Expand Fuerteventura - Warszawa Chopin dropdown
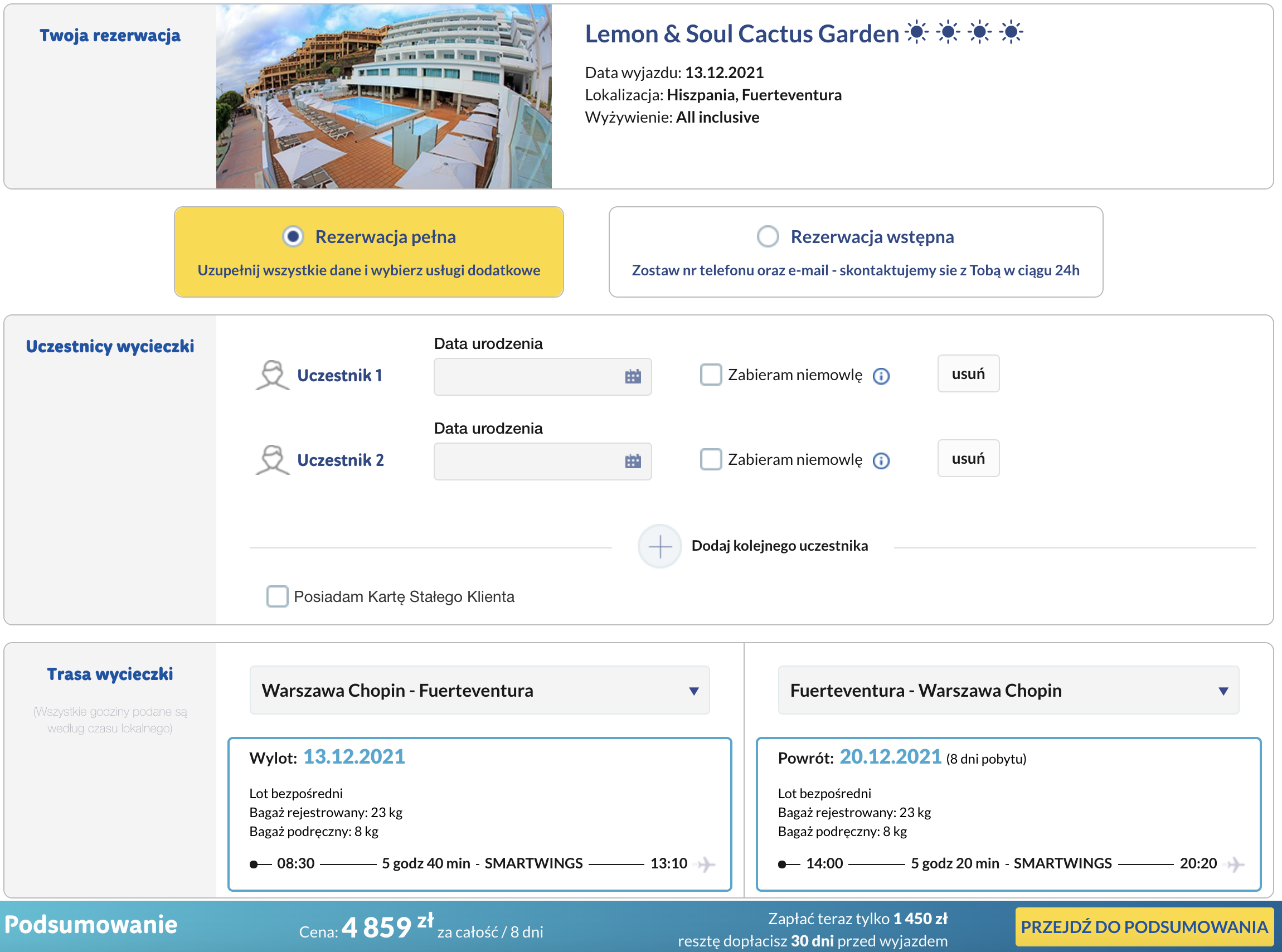Screen dimensions: 1282x952 1008,691
